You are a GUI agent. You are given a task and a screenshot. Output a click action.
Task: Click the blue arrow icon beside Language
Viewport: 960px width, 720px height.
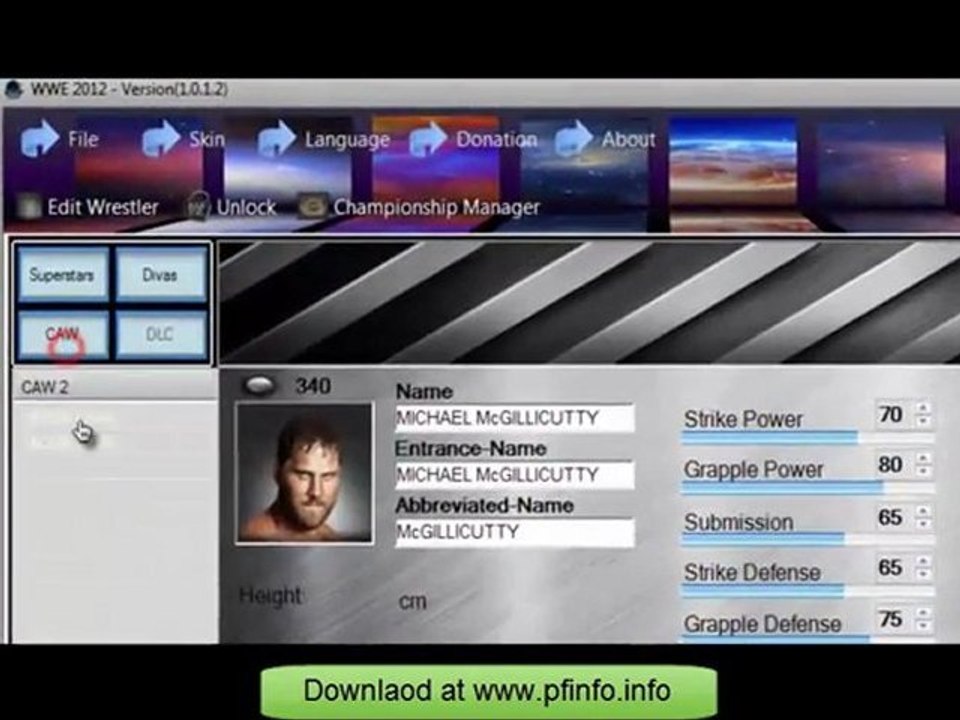(277, 138)
